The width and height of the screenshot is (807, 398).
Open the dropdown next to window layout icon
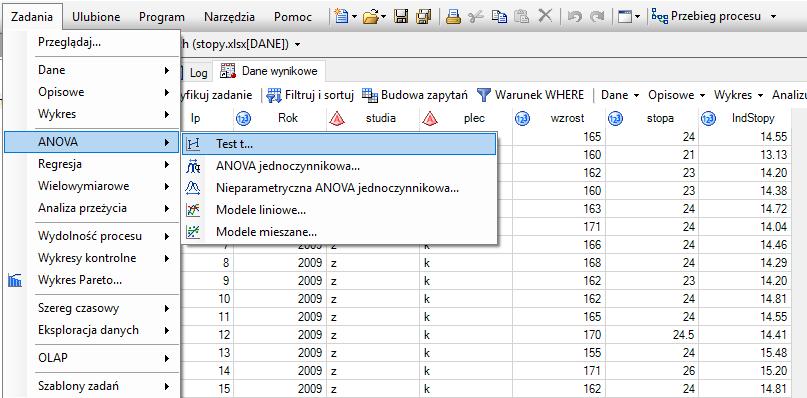tap(638, 17)
